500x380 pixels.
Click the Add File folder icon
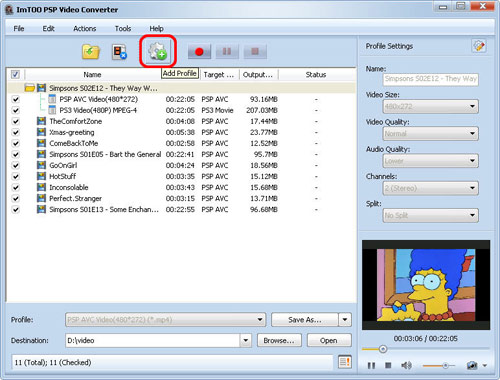click(x=91, y=52)
